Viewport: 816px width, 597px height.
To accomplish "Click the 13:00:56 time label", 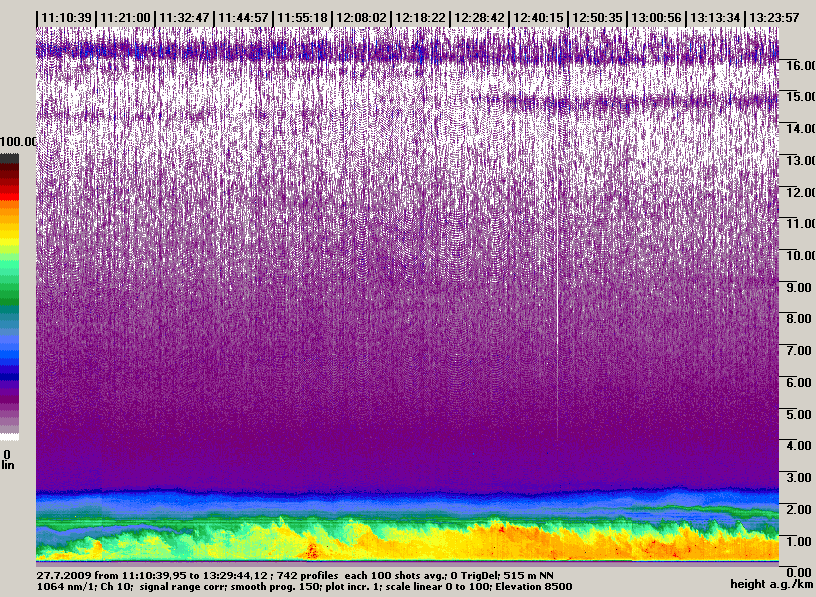I will [656, 18].
